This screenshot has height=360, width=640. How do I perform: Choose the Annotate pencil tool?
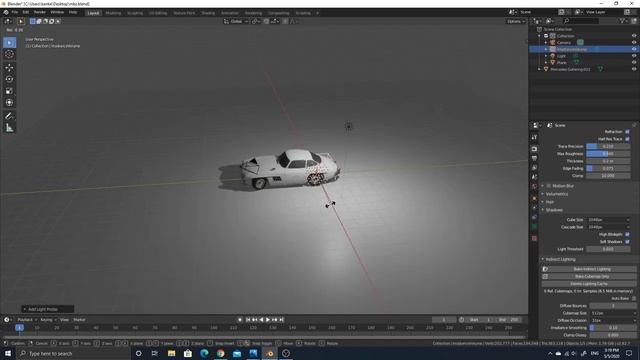click(9, 116)
